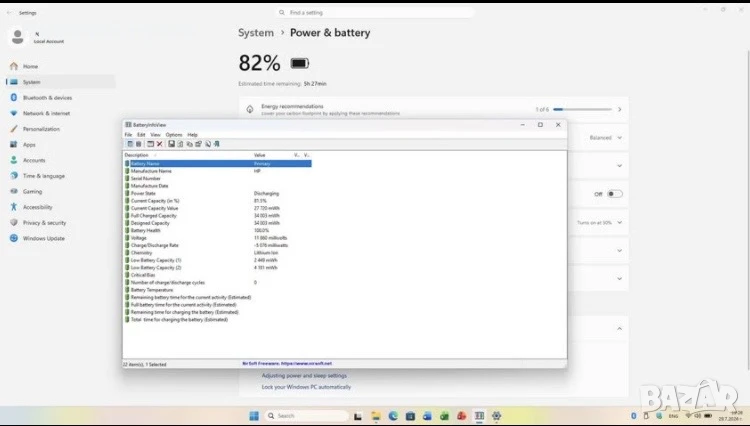Select the 'Battery Name' row
Image resolution: width=750 pixels, height=426 pixels.
tap(218, 164)
